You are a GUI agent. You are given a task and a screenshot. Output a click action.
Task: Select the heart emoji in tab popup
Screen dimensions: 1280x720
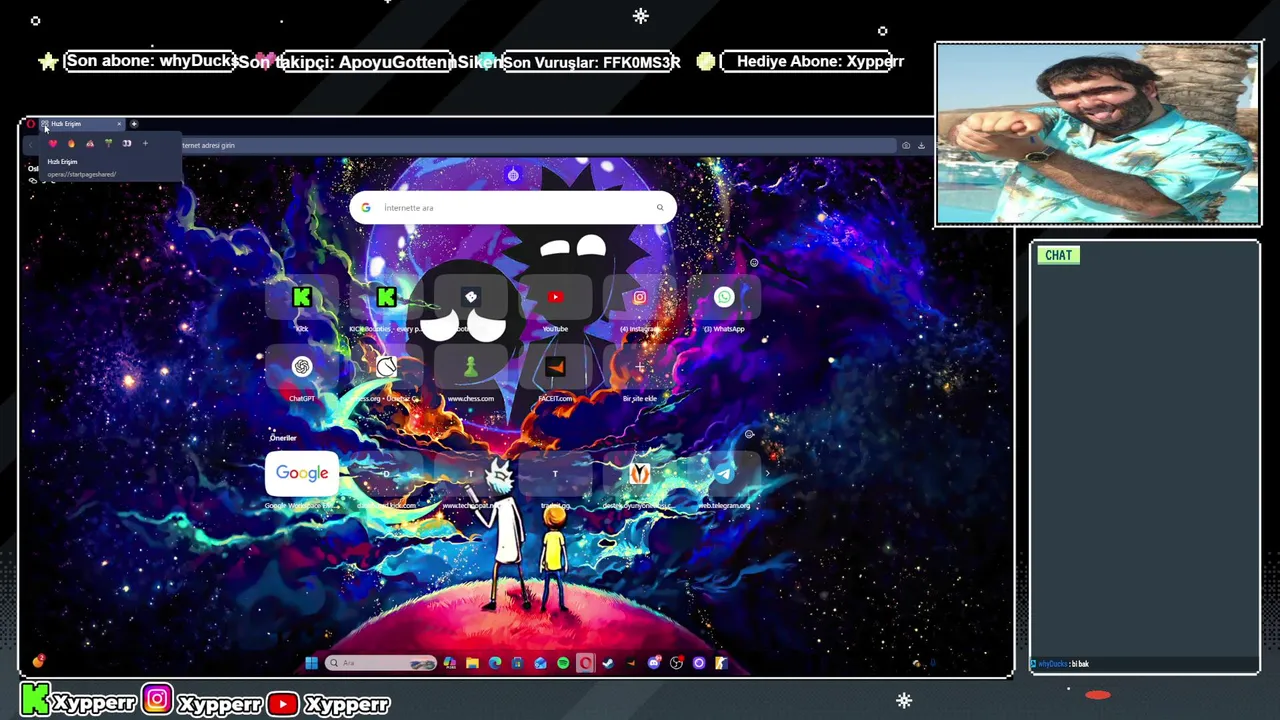(53, 144)
